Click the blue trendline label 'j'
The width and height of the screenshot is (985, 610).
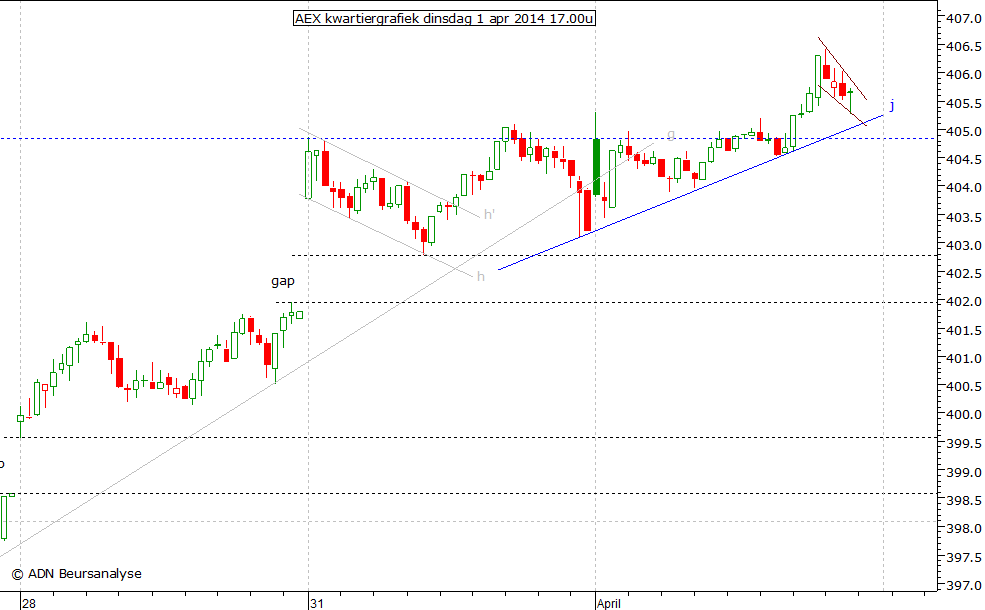891,105
